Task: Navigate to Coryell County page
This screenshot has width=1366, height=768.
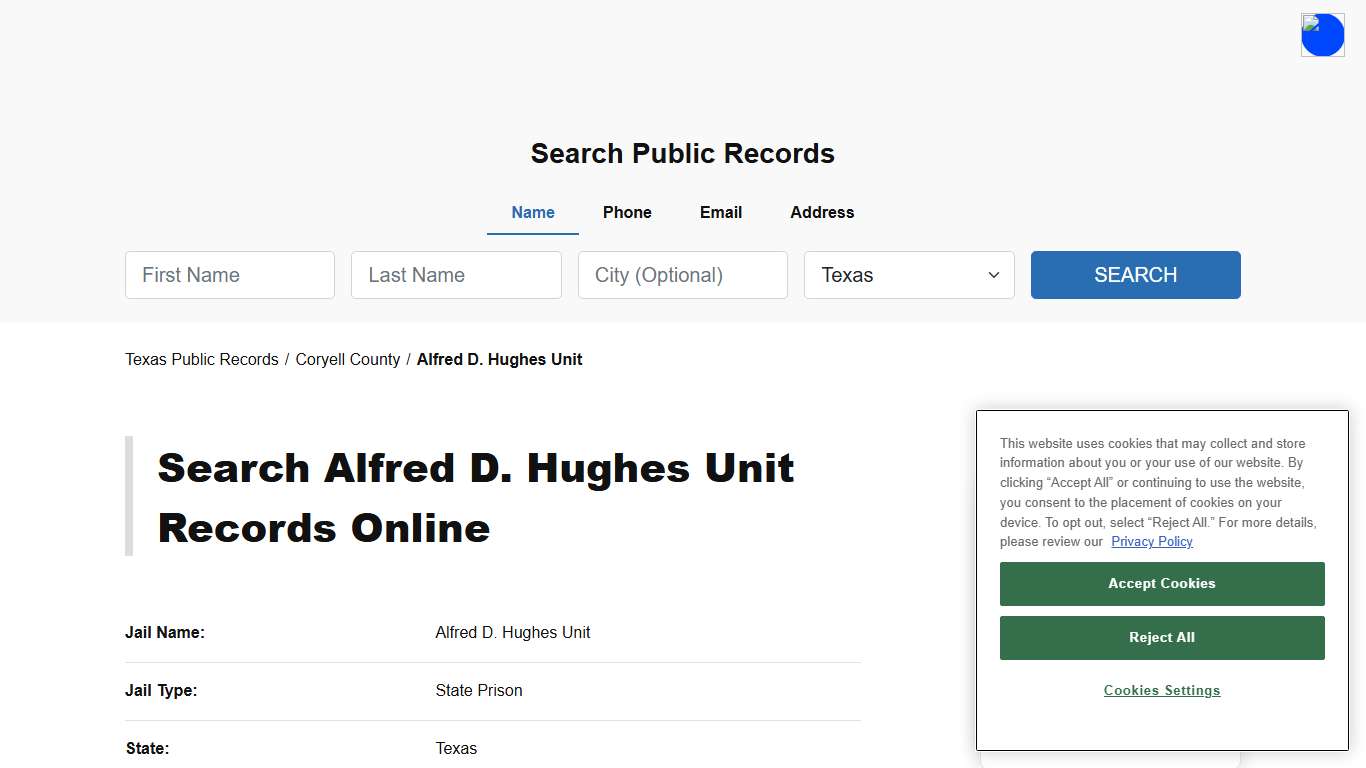Action: (x=347, y=359)
